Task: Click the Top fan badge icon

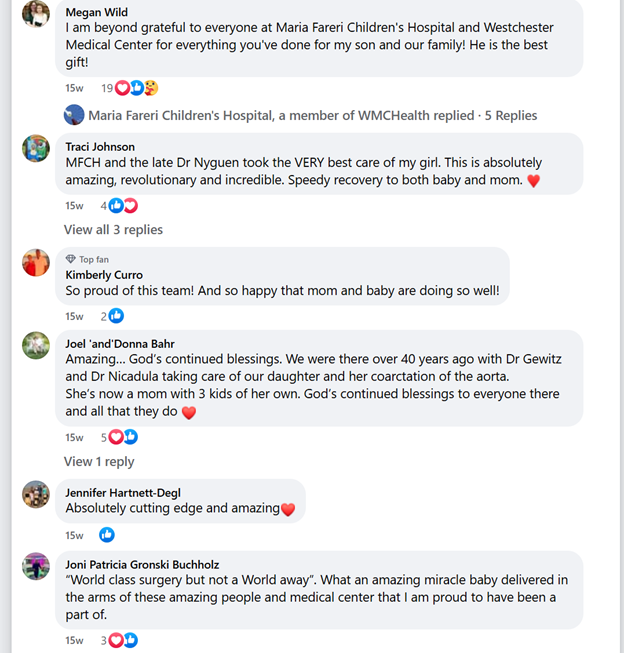Action: 71,259
